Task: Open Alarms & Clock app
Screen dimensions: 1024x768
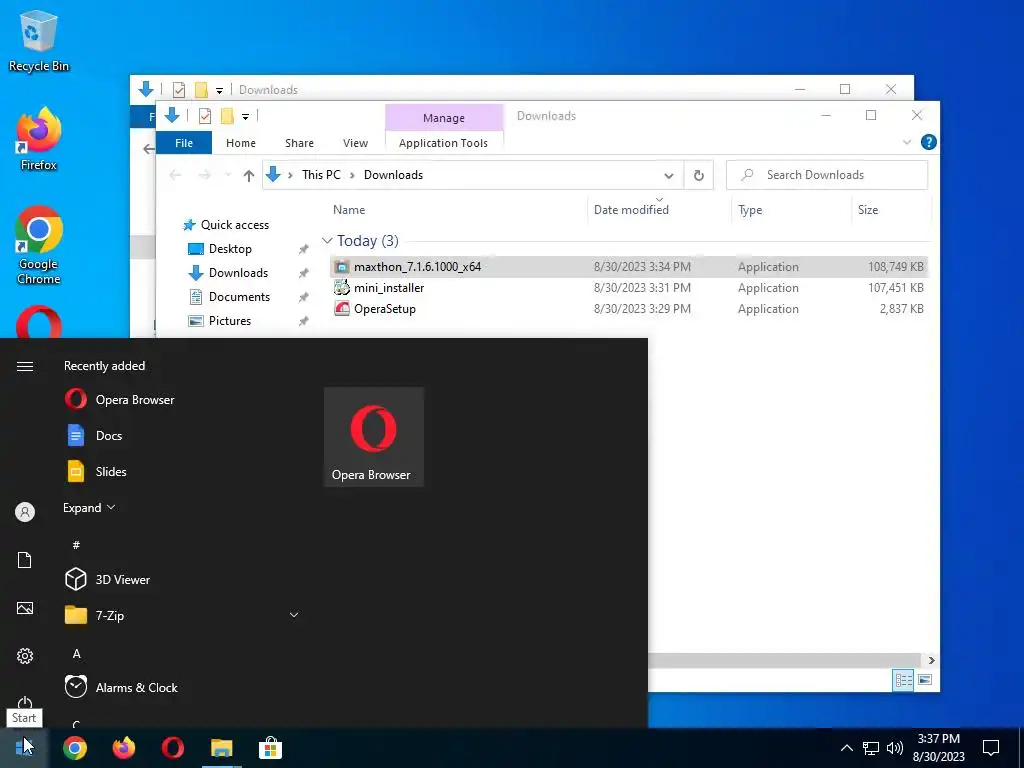Action: point(183,688)
